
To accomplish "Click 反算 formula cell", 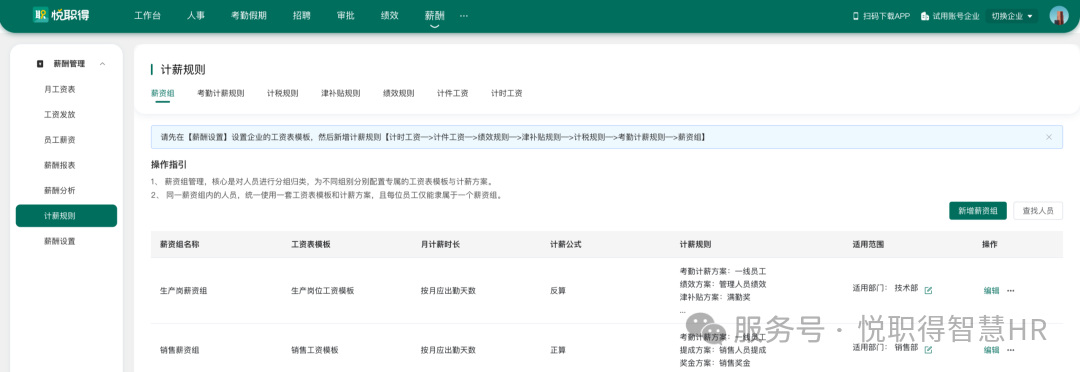I will [558, 291].
